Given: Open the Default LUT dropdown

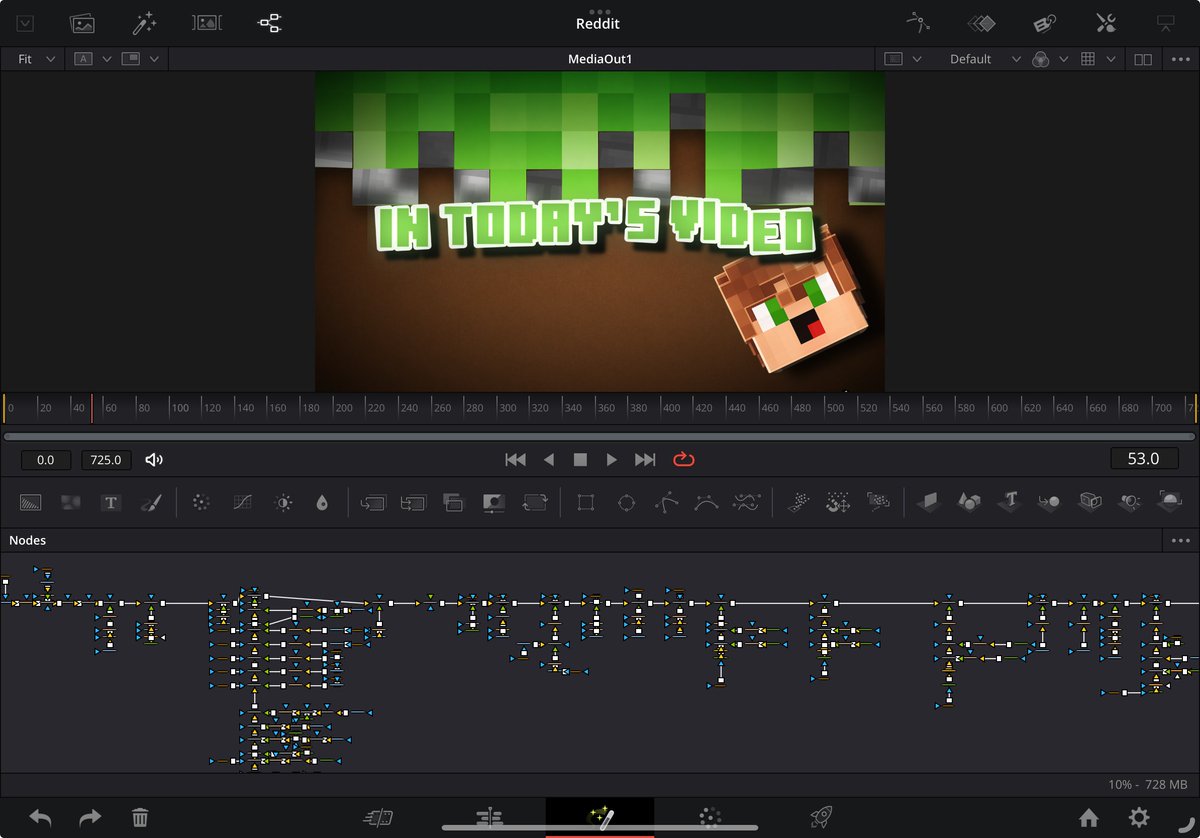Looking at the screenshot, I should coord(985,59).
